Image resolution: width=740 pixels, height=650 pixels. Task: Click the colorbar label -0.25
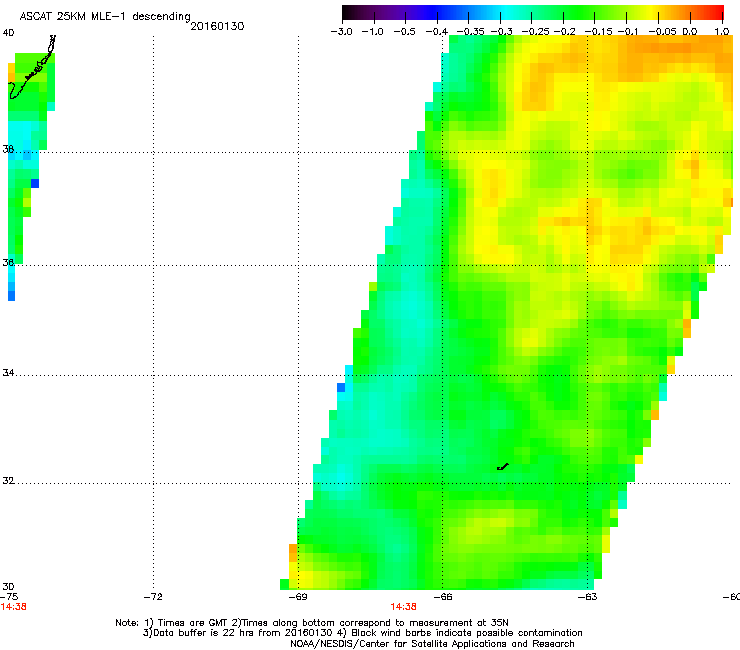(x=535, y=32)
